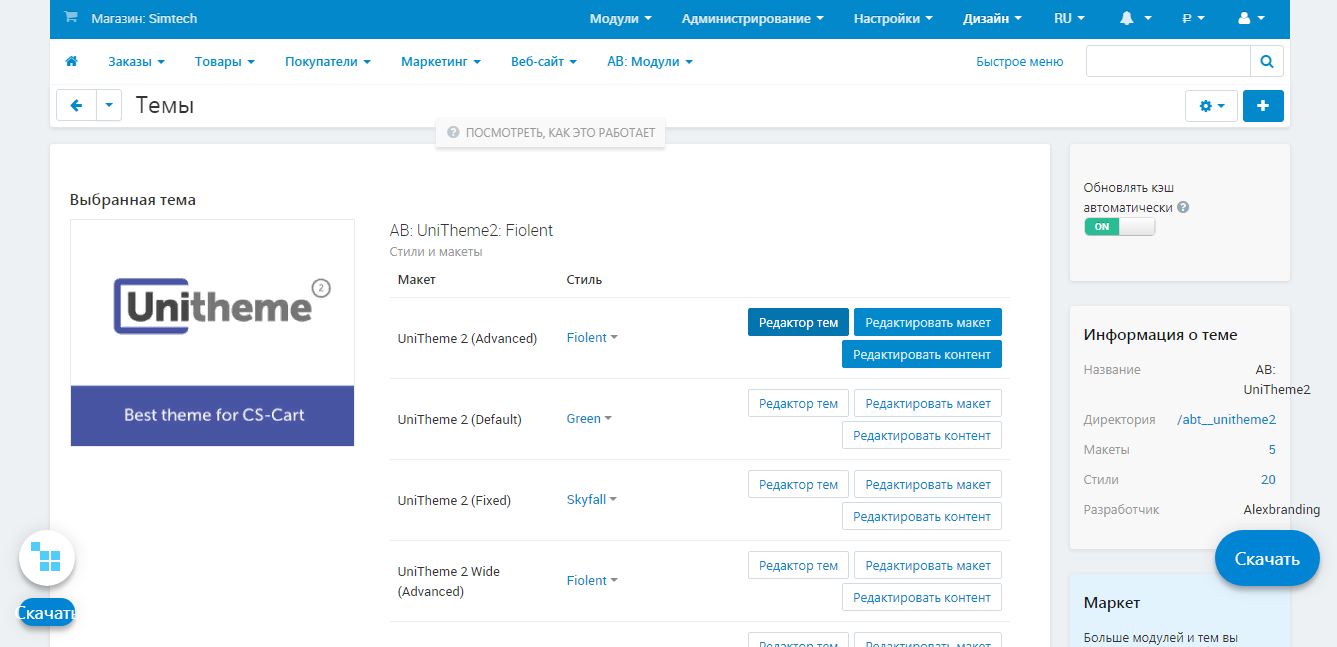This screenshot has height=647, width=1337.
Task: Open the Заказы menu
Action: click(x=137, y=62)
